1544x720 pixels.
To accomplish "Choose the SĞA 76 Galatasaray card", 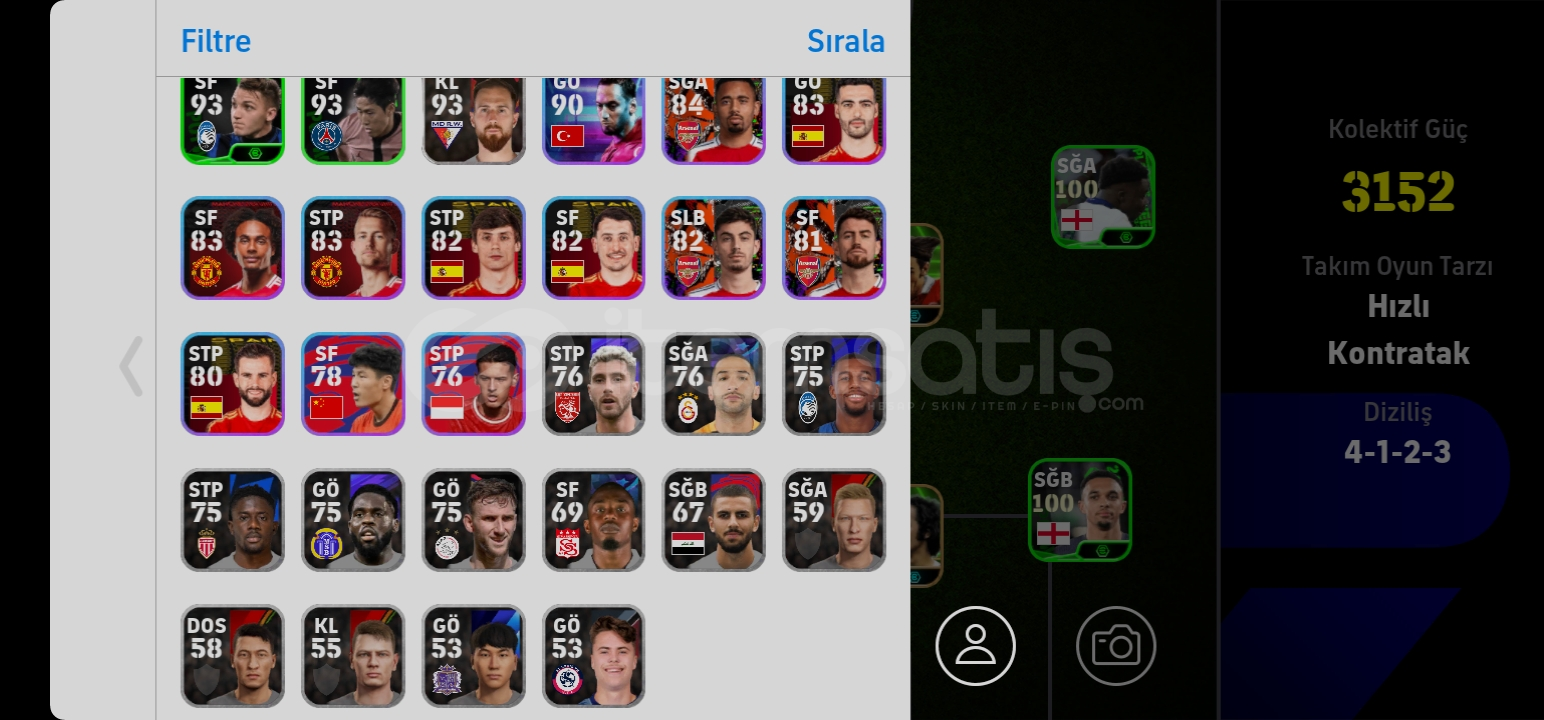I will click(x=714, y=384).
